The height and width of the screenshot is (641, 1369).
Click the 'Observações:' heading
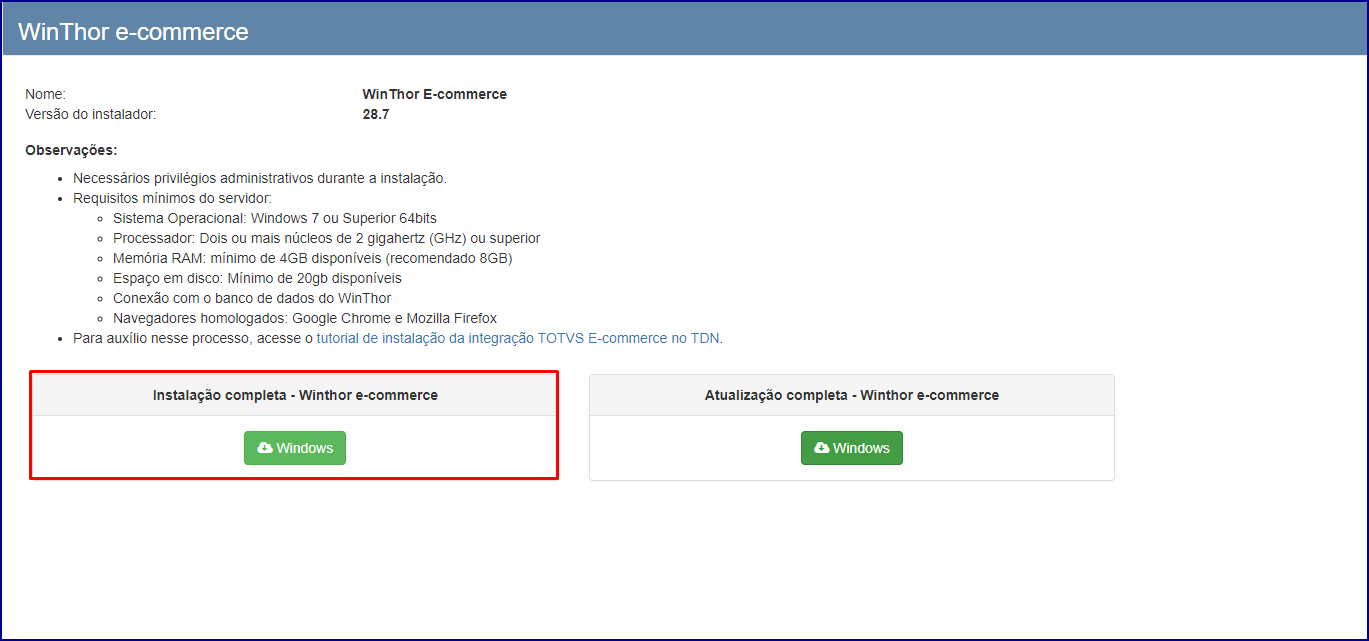pos(71,150)
